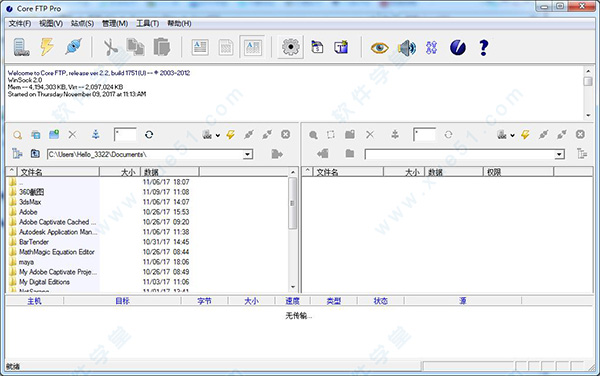Click the Paste clipboard icon
Screen dimensions: 600x376
(161, 47)
